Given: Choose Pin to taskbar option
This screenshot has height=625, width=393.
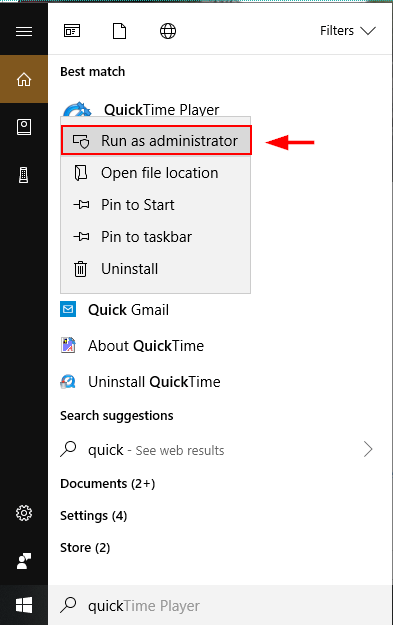Looking at the screenshot, I should [x=156, y=237].
